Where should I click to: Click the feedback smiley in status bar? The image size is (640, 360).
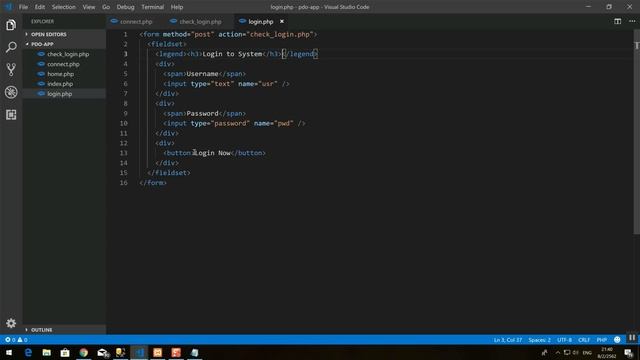(x=617, y=340)
